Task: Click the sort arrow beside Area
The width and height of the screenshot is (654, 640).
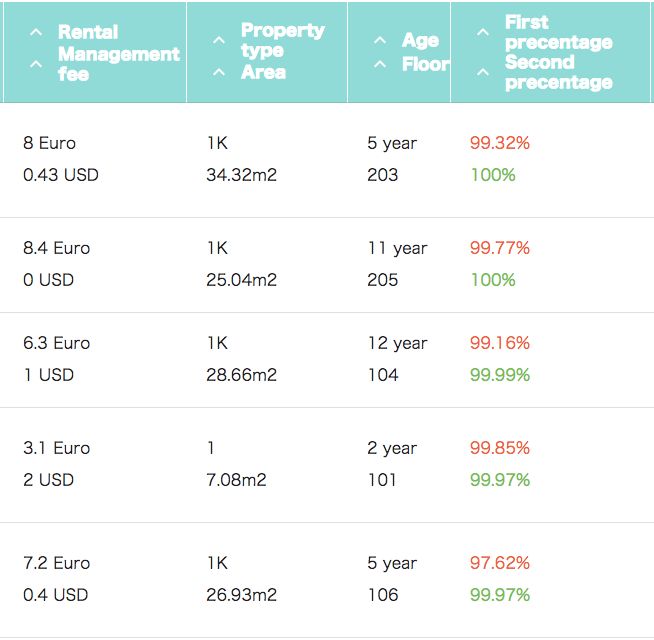Action: pyautogui.click(x=219, y=72)
